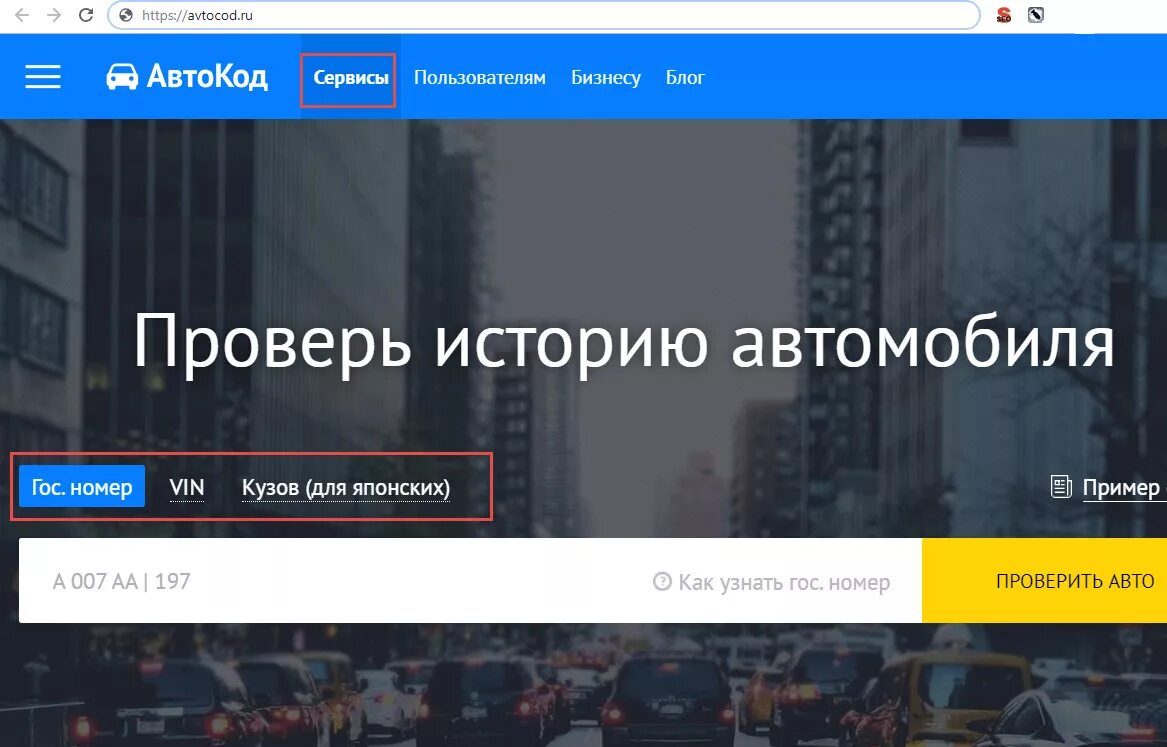Reload the avtocod.ru page
This screenshot has width=1167, height=747.
[86, 15]
